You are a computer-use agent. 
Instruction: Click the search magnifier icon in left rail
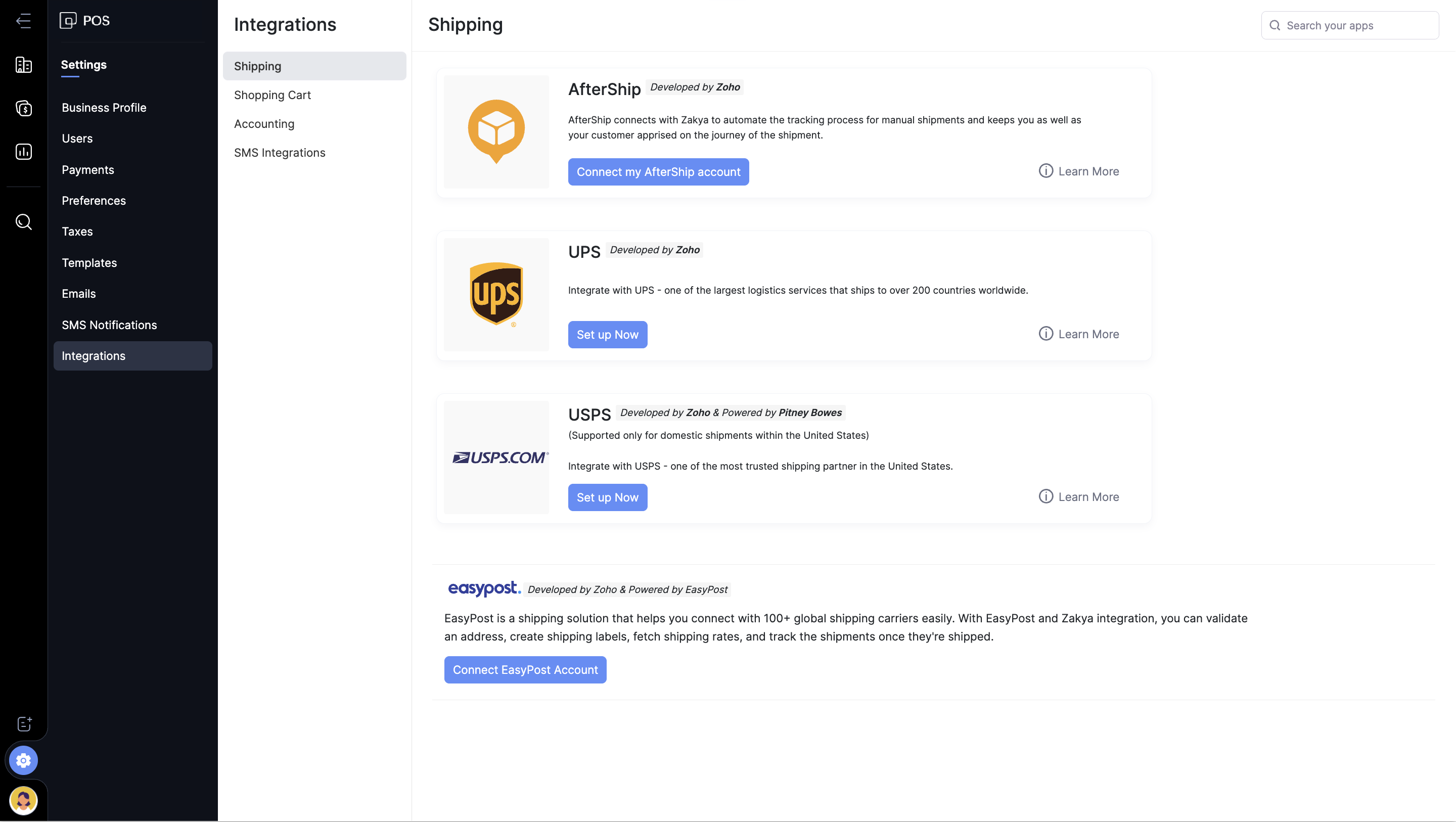tap(23, 221)
